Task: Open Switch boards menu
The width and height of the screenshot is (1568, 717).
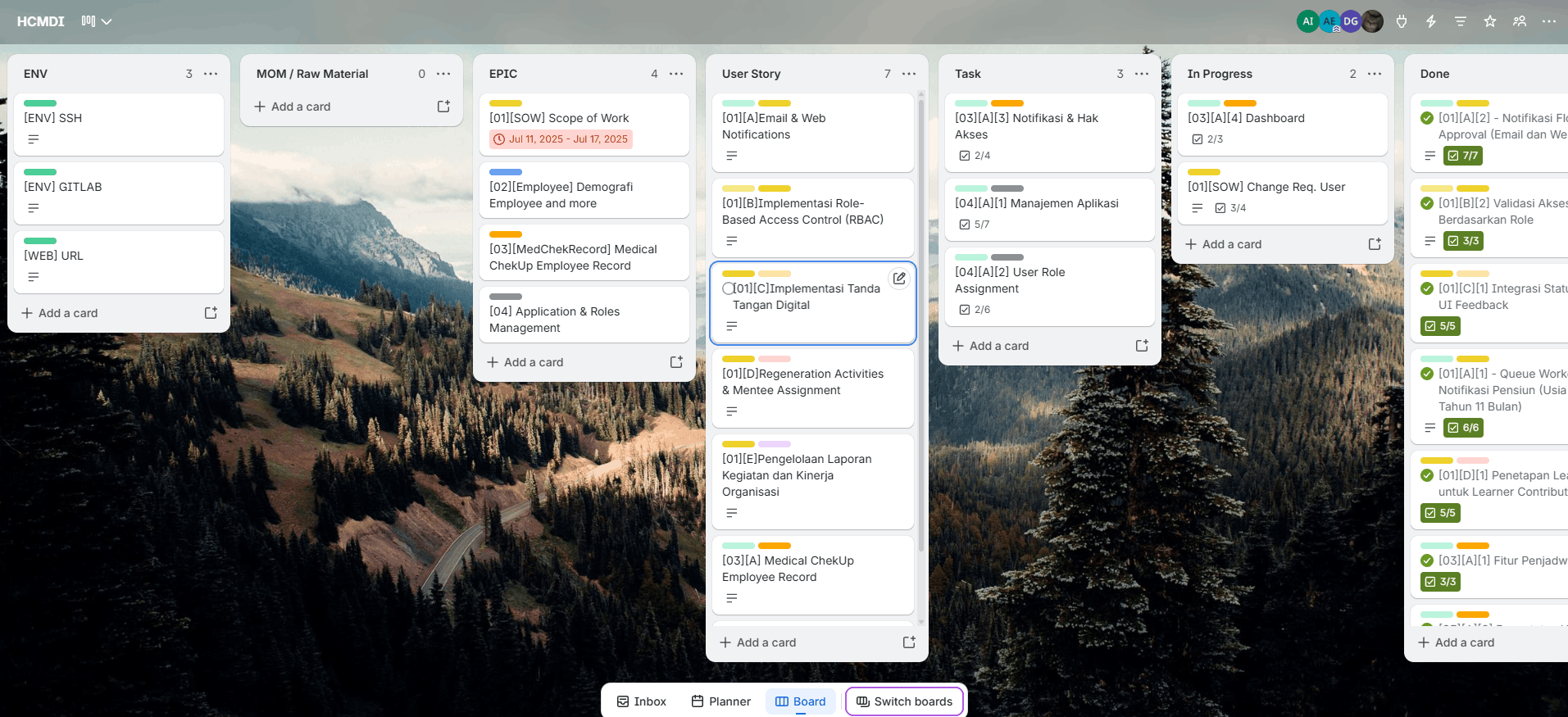Action: point(904,701)
